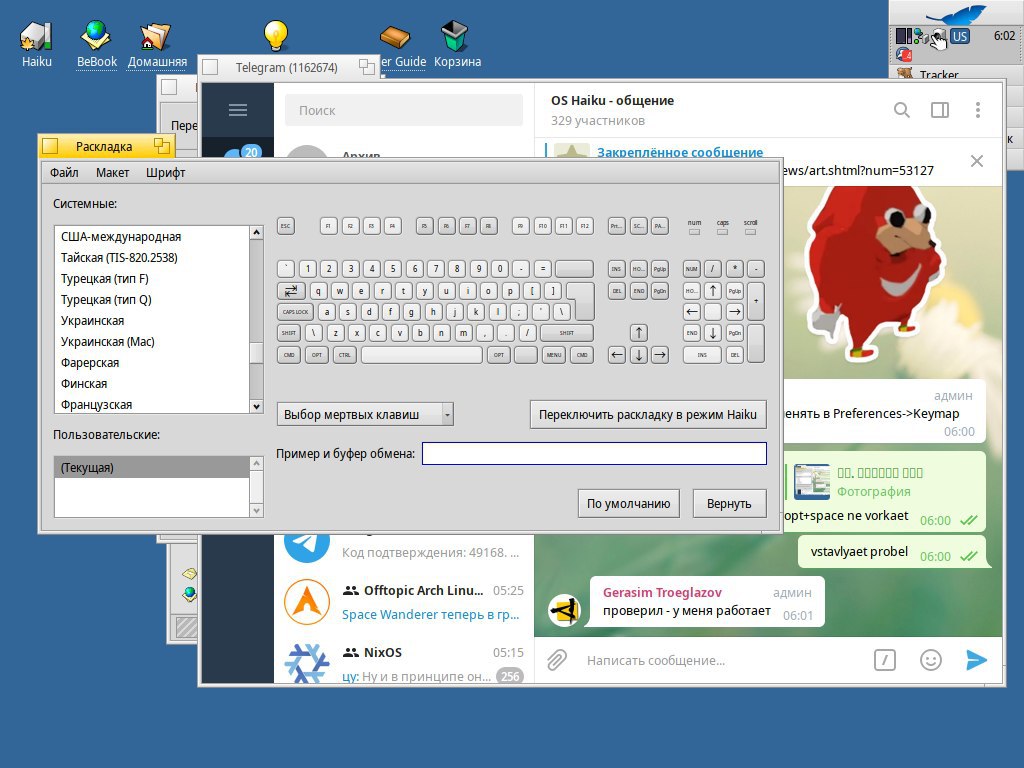Viewport: 1024px width, 768px height.
Task: Click the CTRL key on layout
Action: click(x=345, y=355)
